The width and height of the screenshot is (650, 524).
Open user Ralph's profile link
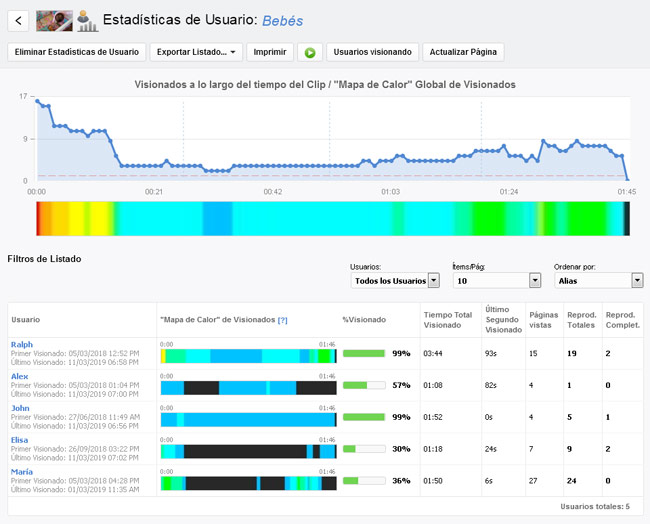pyautogui.click(x=22, y=344)
